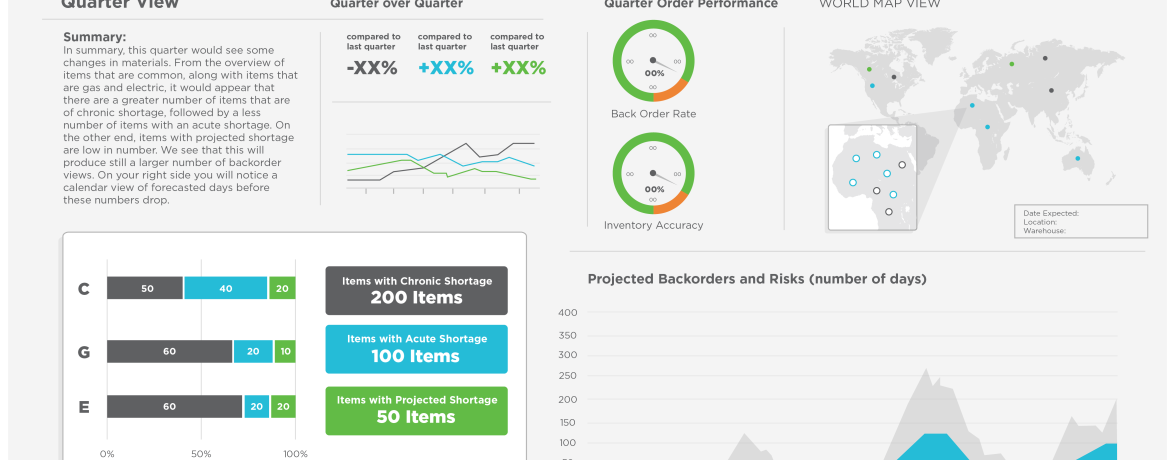Click the gray 50 segment in row C

(x=146, y=288)
